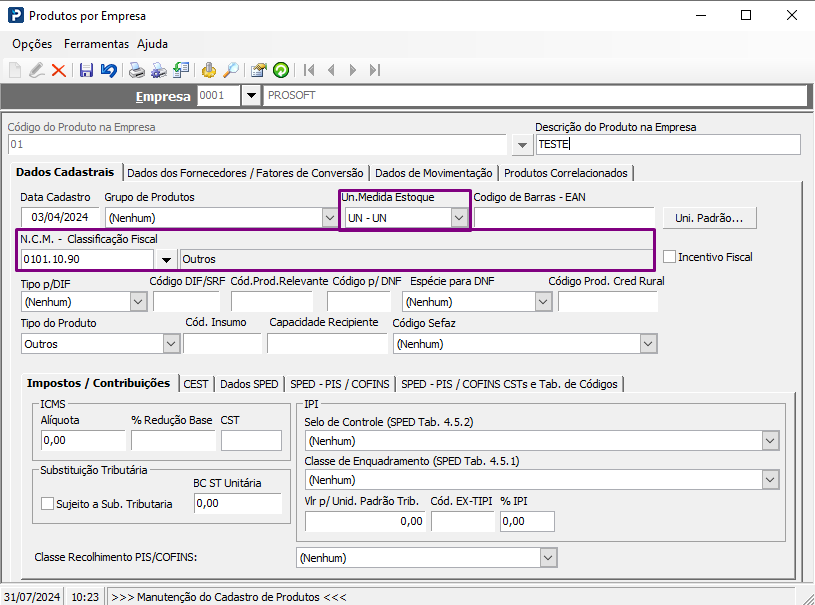Open the Ferramentas menu
Viewport: 815px width, 605px height.
click(x=96, y=44)
